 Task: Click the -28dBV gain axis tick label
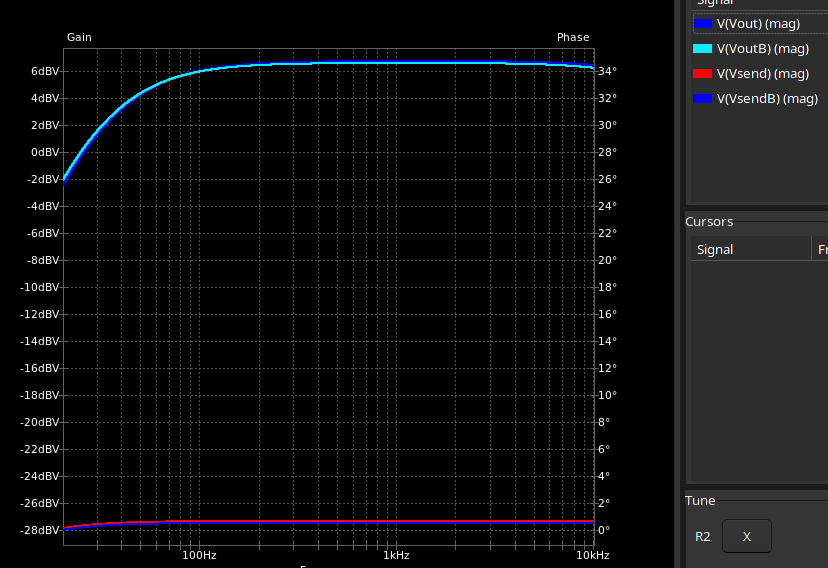[40, 530]
